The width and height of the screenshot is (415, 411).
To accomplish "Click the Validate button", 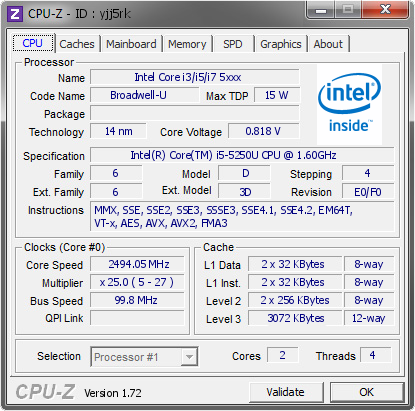I will point(286,392).
